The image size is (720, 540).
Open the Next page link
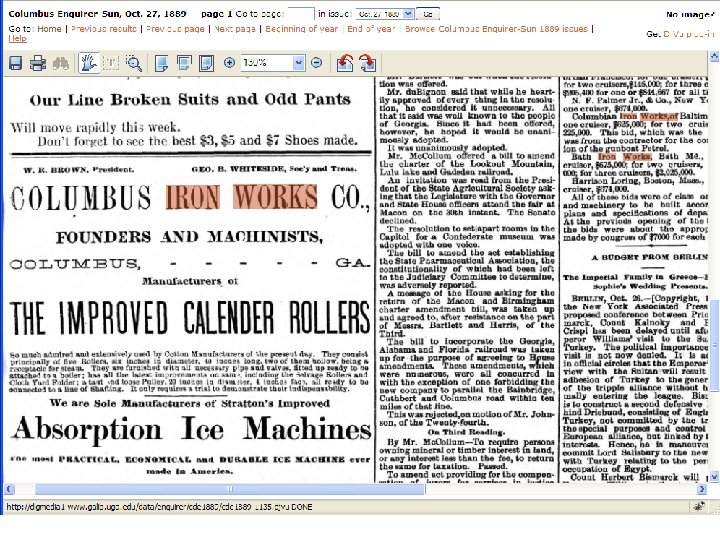click(235, 28)
